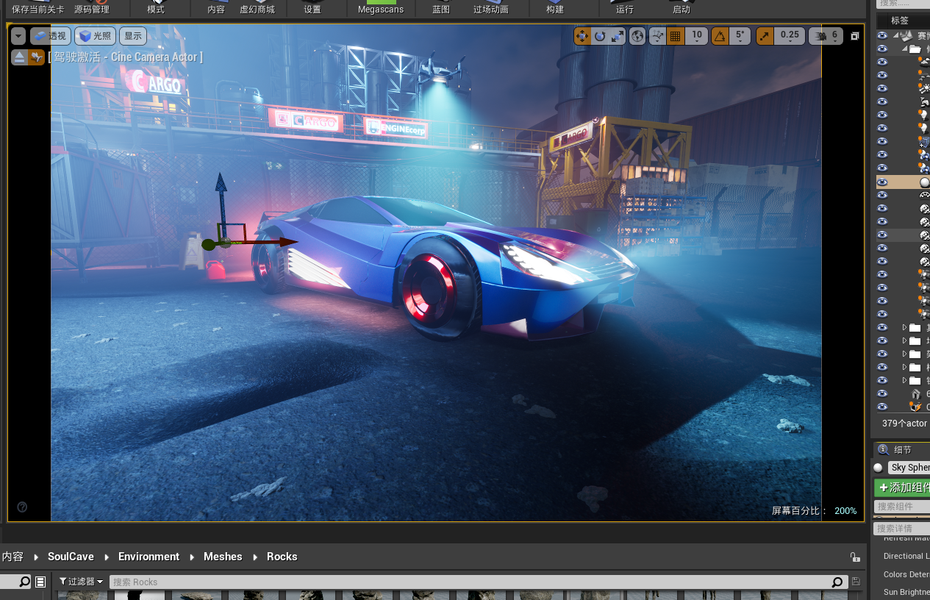Toggle world/local coordinate system globe icon
Viewport: 930px width, 600px height.
[637, 36]
